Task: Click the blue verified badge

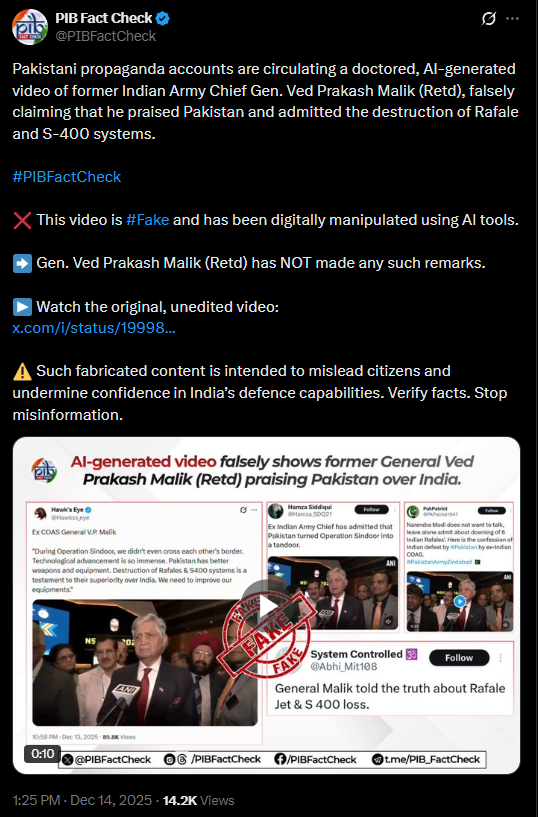Action: 162,19
